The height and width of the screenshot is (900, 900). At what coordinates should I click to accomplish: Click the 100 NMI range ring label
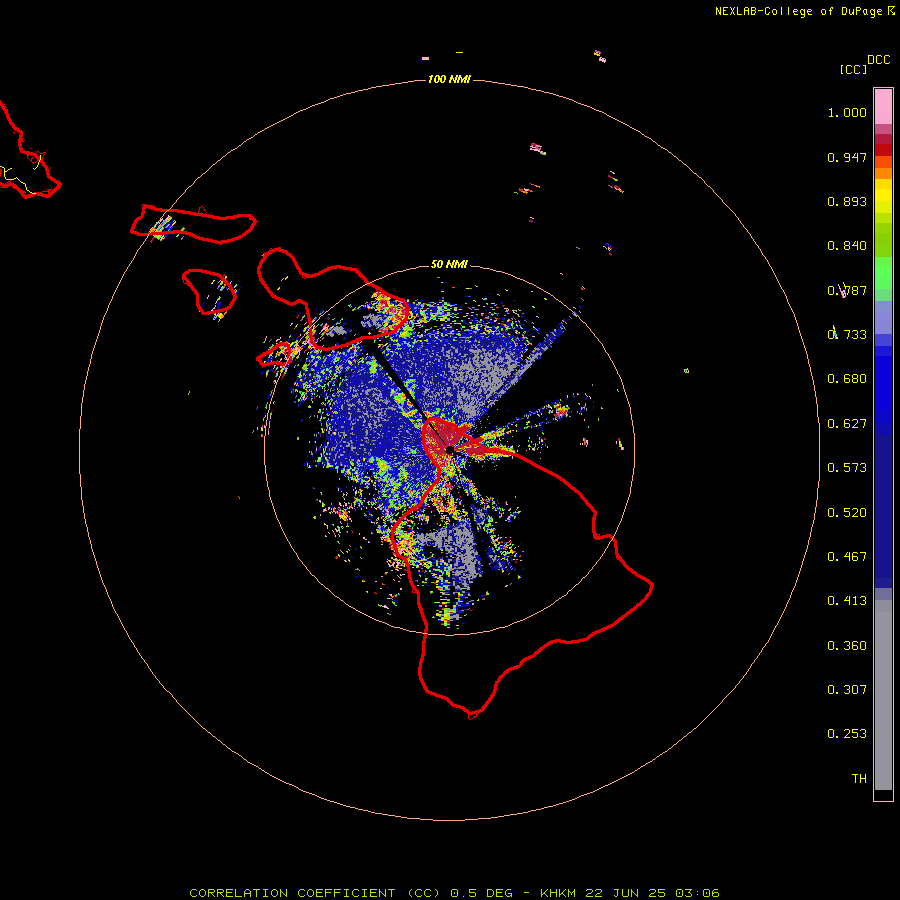click(449, 79)
